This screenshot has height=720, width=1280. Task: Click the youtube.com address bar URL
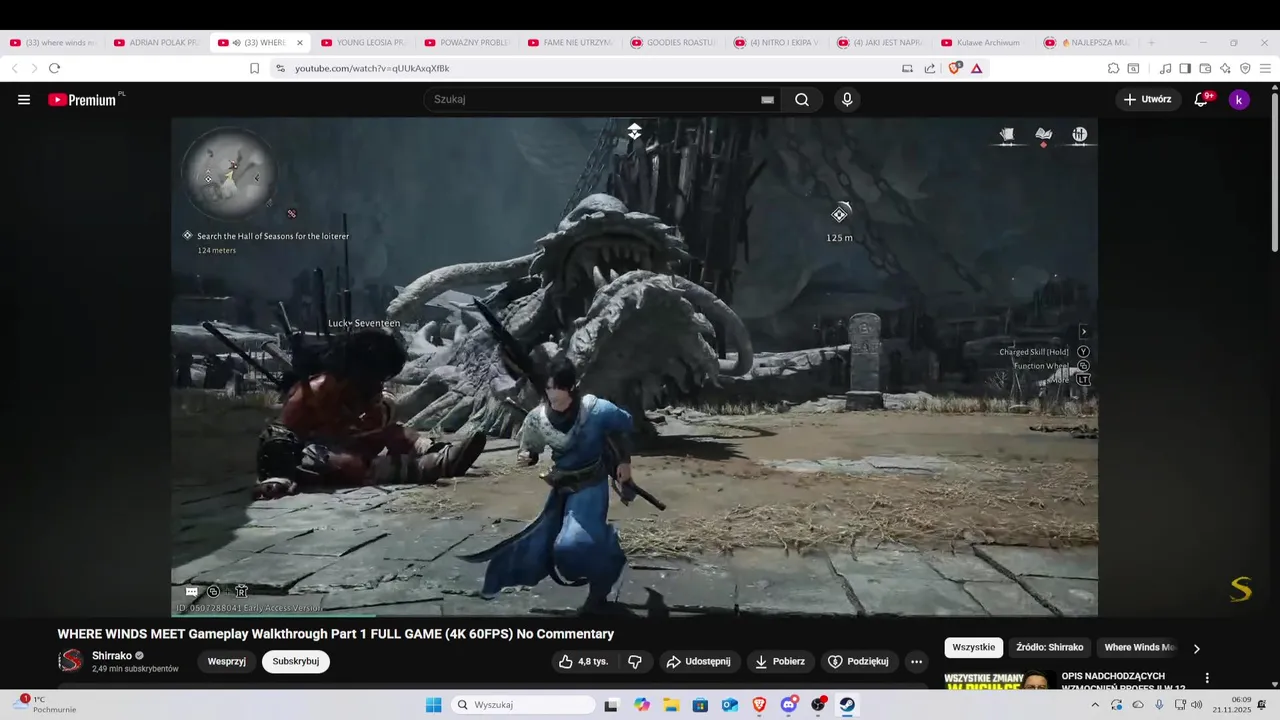pos(372,68)
